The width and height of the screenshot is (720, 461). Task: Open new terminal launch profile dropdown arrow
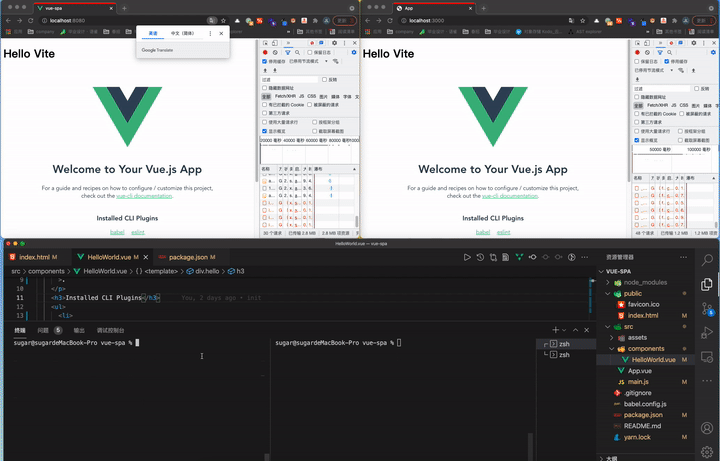pos(564,330)
